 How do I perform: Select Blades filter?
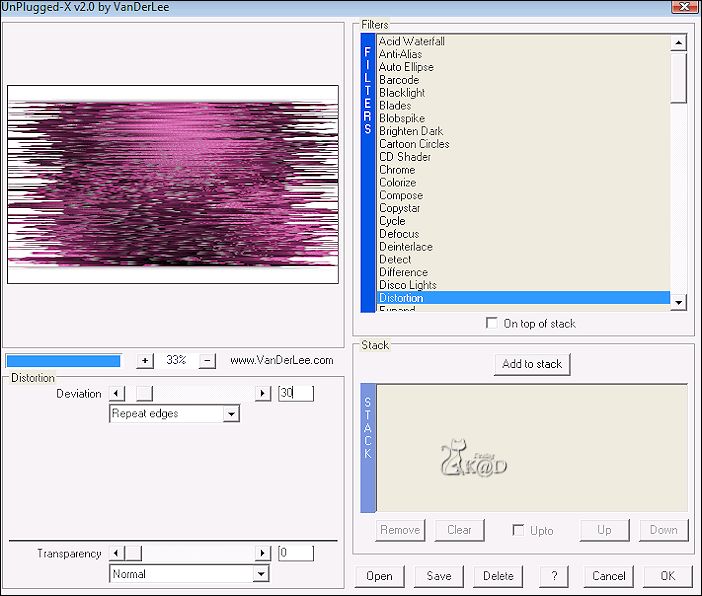coord(523,106)
